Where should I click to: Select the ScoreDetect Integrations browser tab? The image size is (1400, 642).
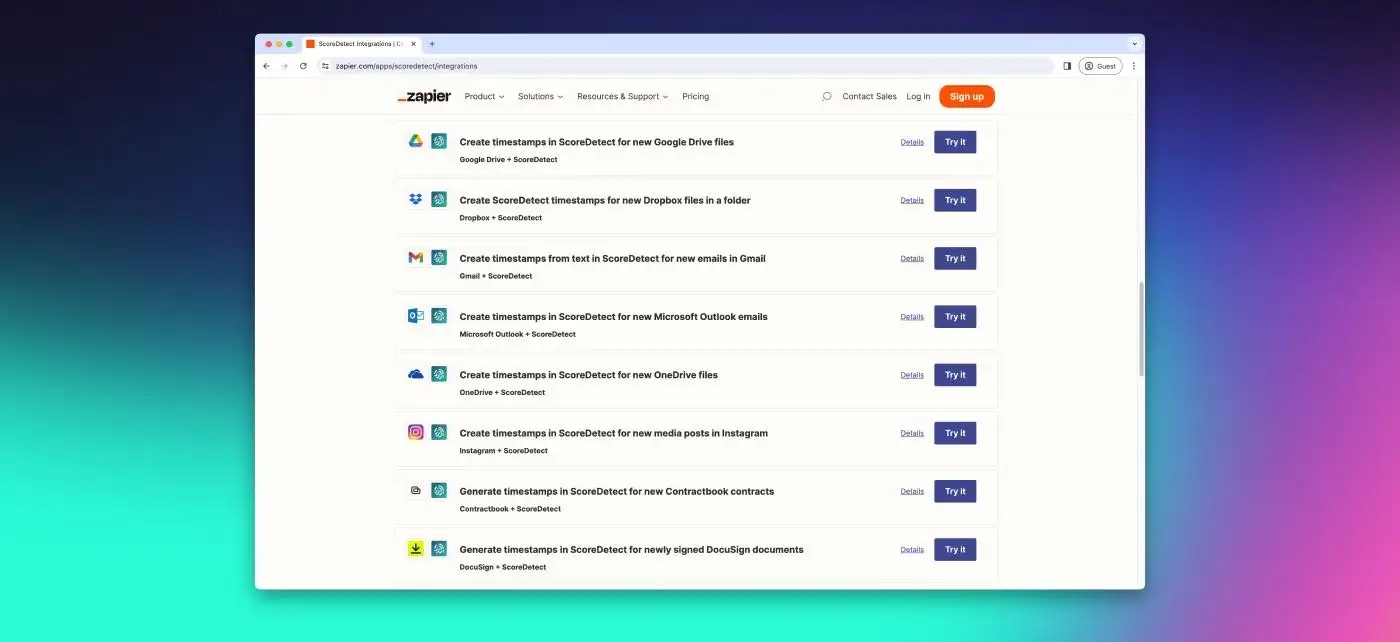point(360,44)
